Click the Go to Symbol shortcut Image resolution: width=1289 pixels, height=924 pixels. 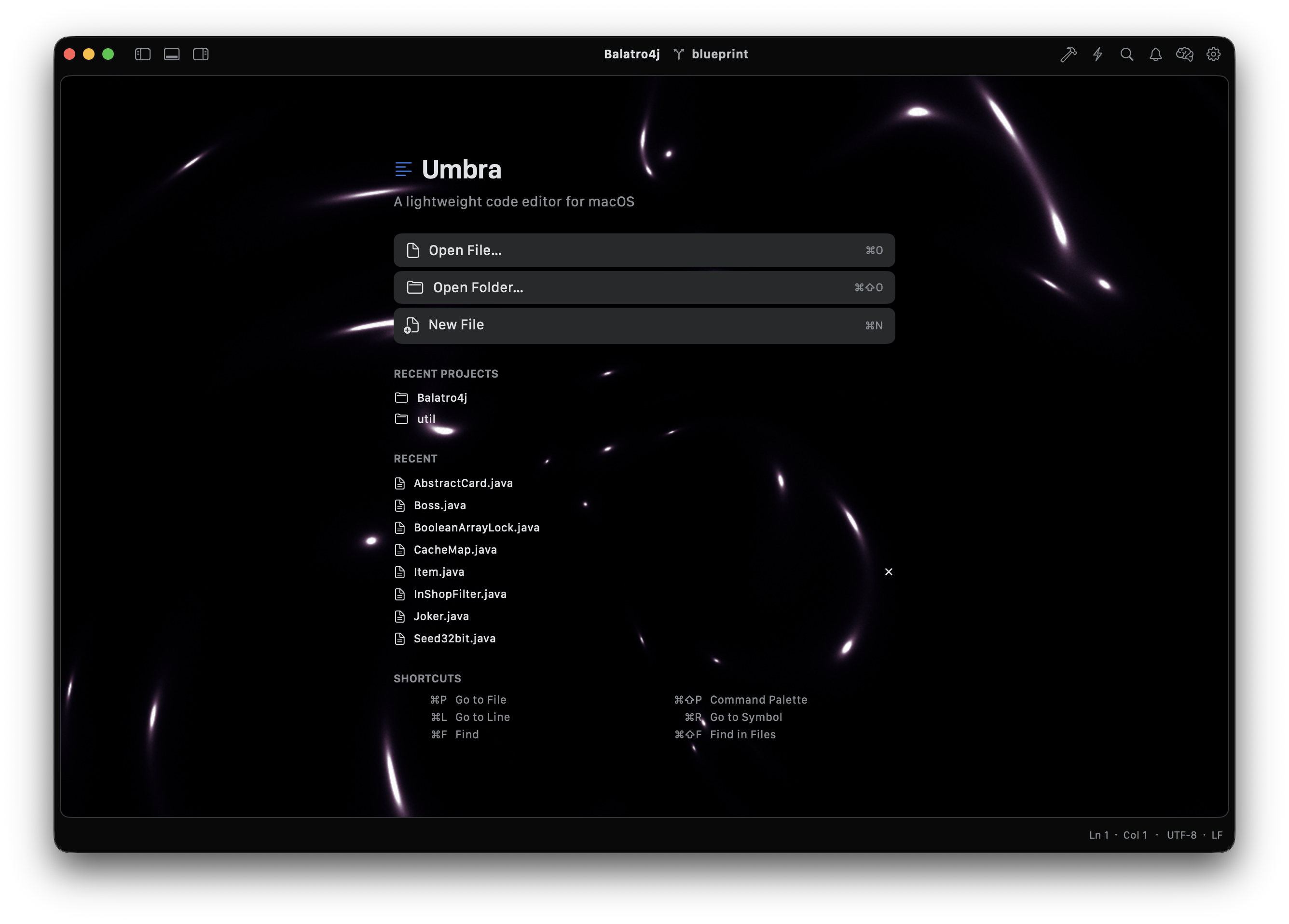point(733,717)
